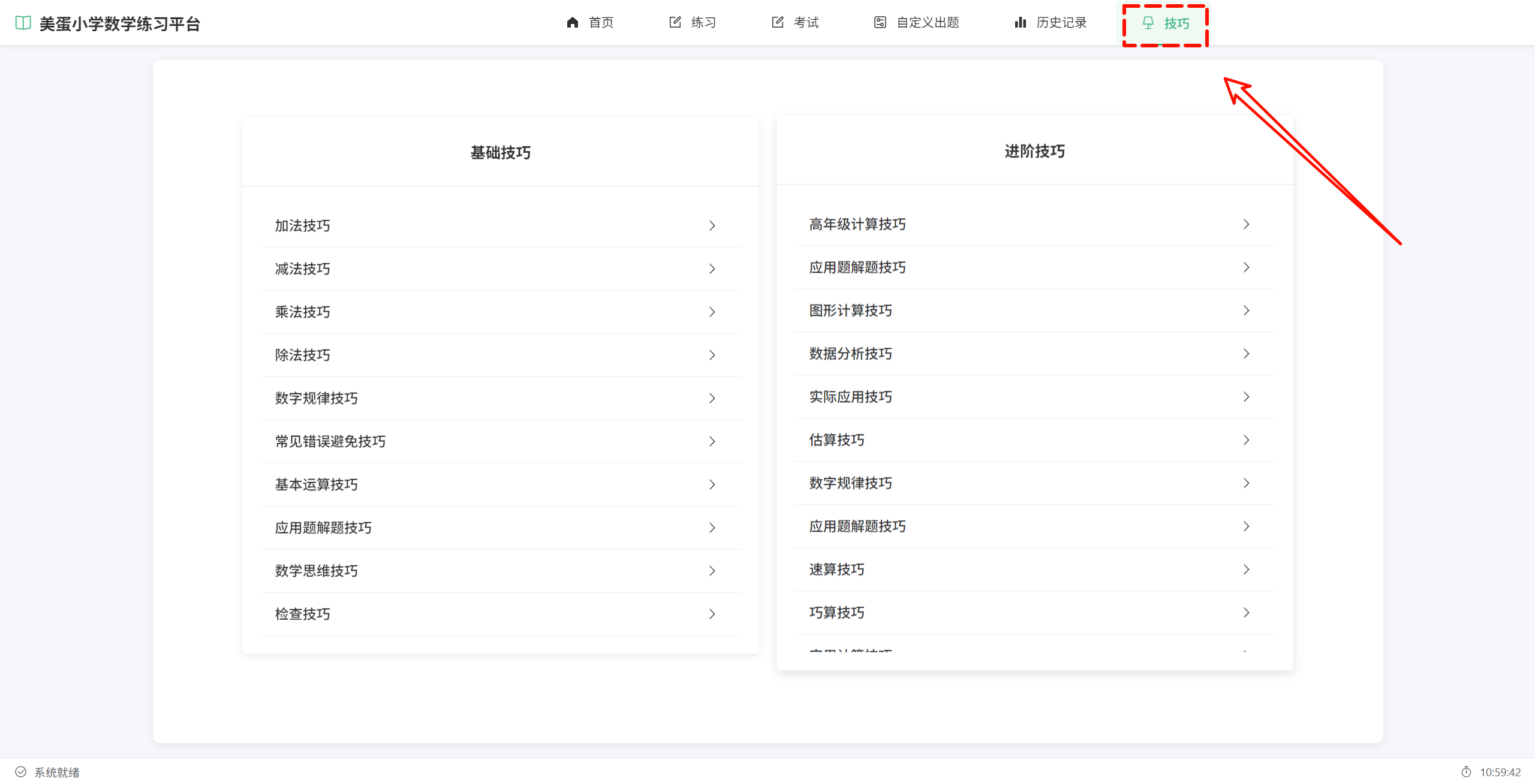Click the bar chart icon beside 历史记录

tap(1020, 23)
